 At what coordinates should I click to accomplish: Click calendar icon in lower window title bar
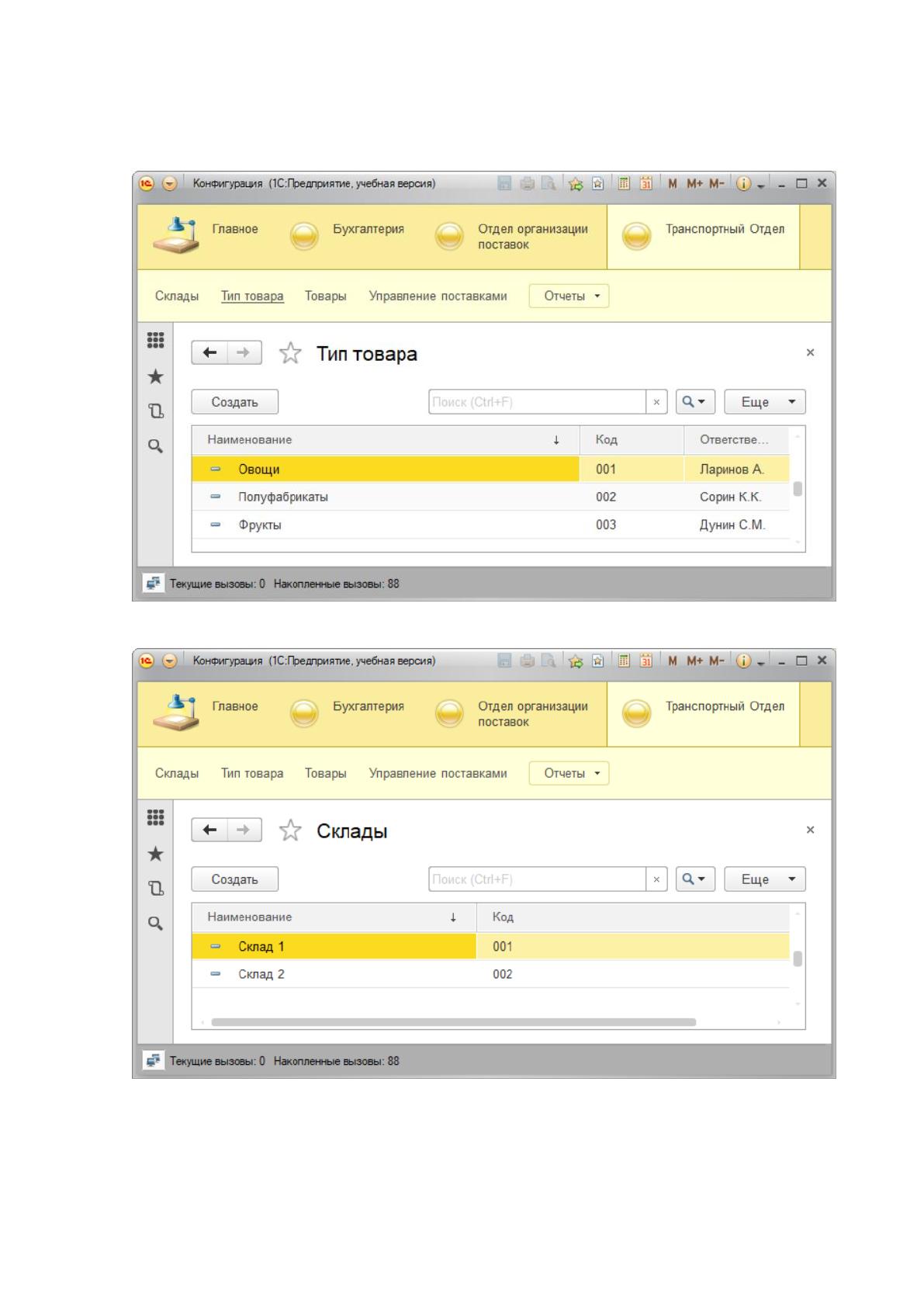click(x=645, y=661)
